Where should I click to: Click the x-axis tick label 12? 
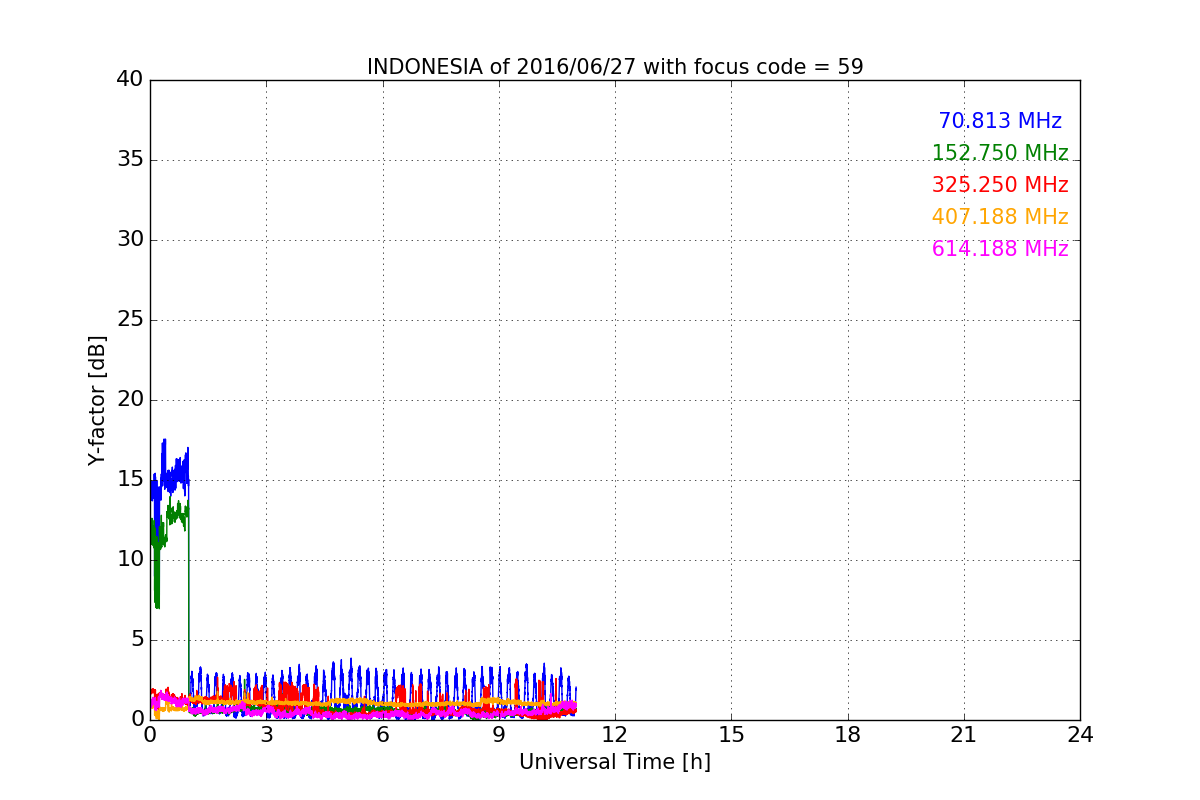(x=615, y=734)
